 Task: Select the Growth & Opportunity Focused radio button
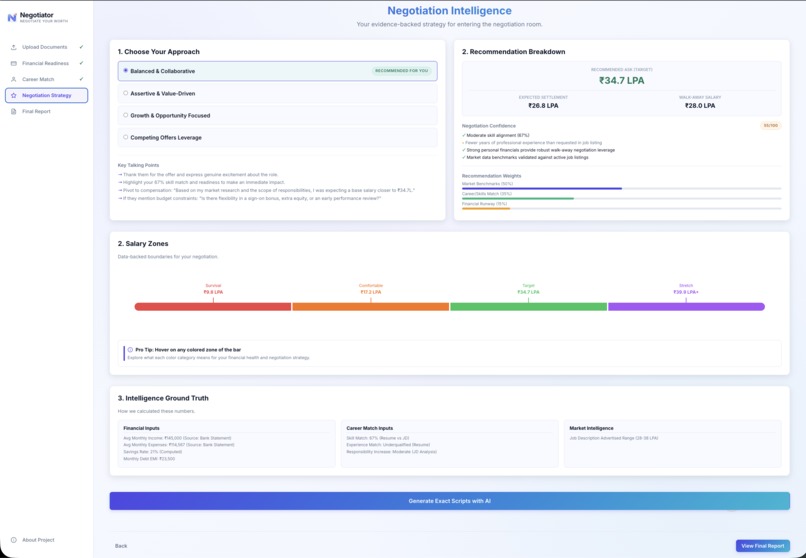tap(125, 115)
